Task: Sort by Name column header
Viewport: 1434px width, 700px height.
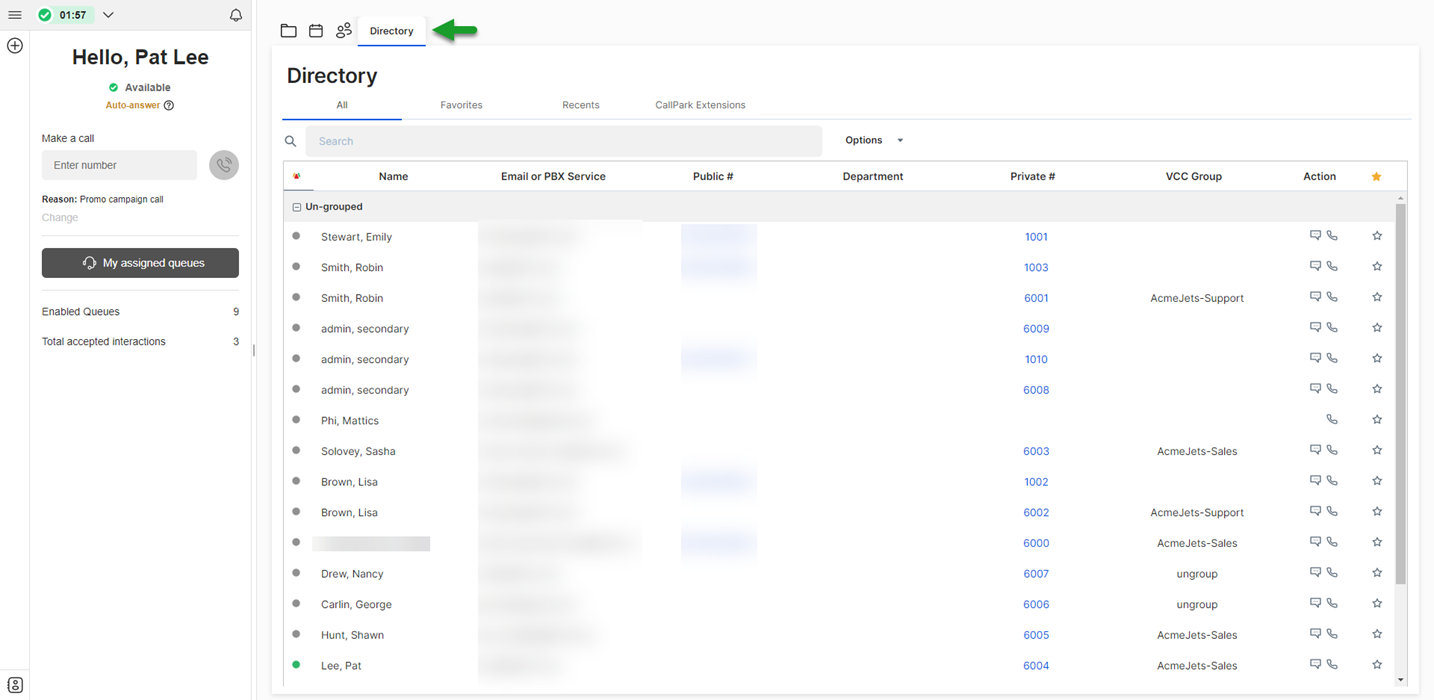Action: tap(393, 176)
